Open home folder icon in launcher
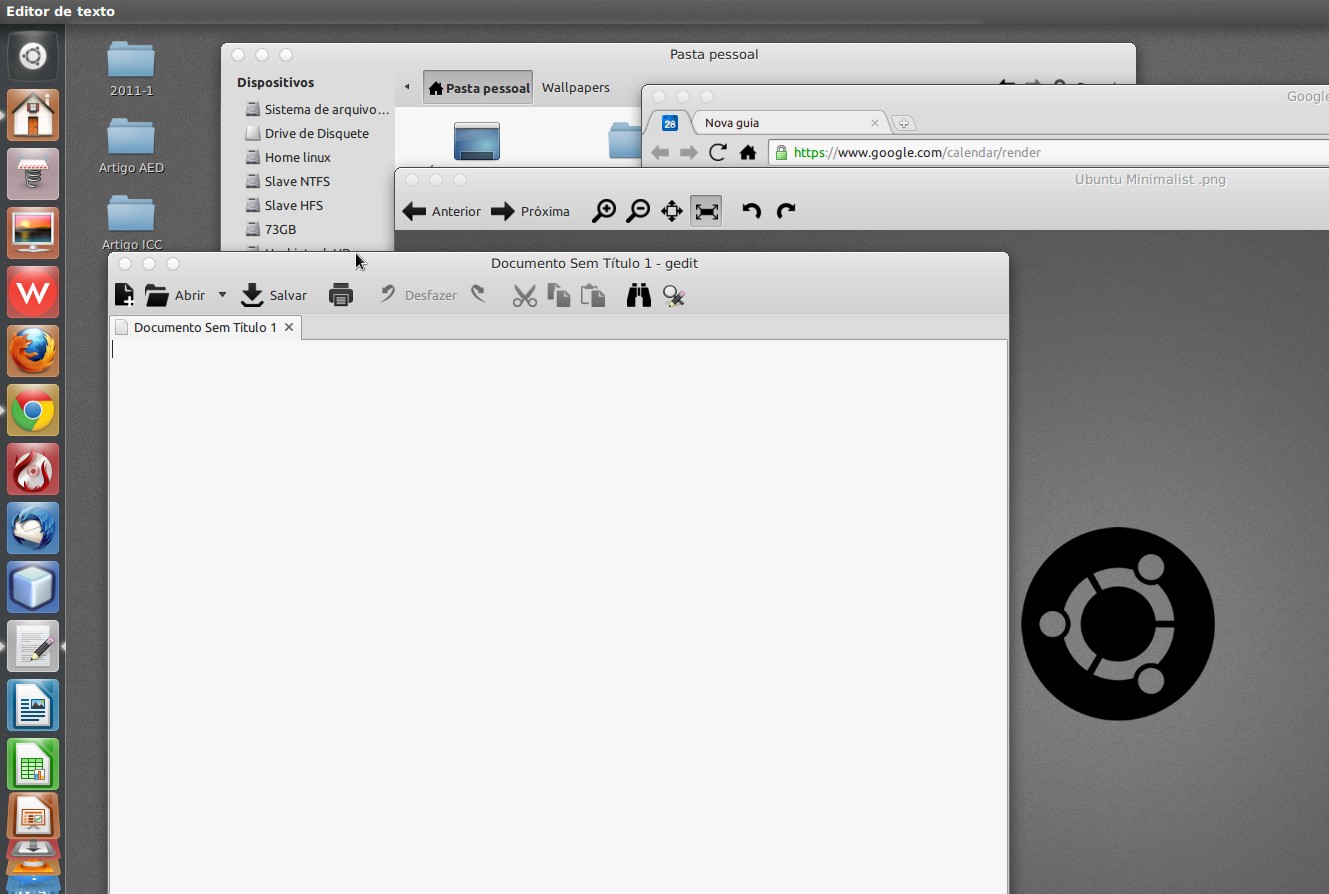The height and width of the screenshot is (894, 1329). click(33, 115)
